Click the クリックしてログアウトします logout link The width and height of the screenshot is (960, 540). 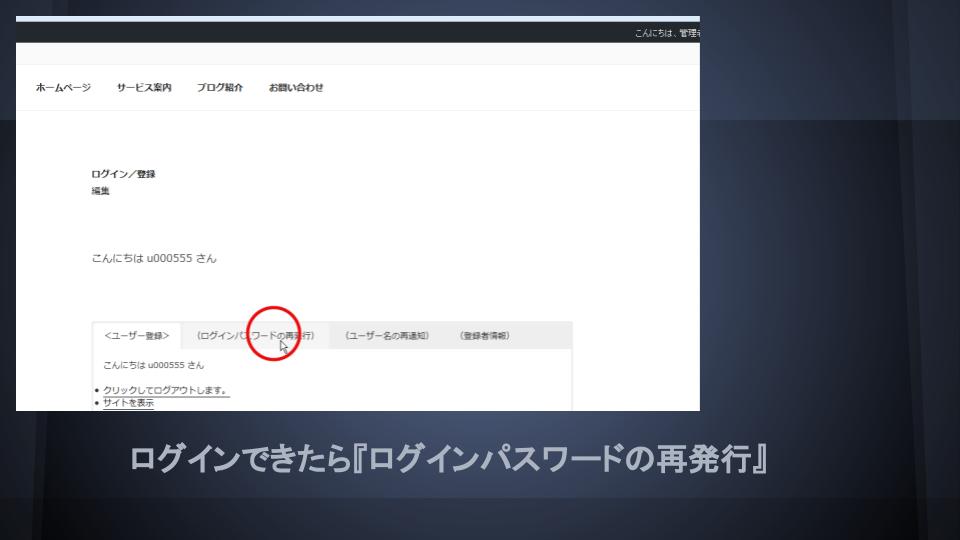pos(166,390)
